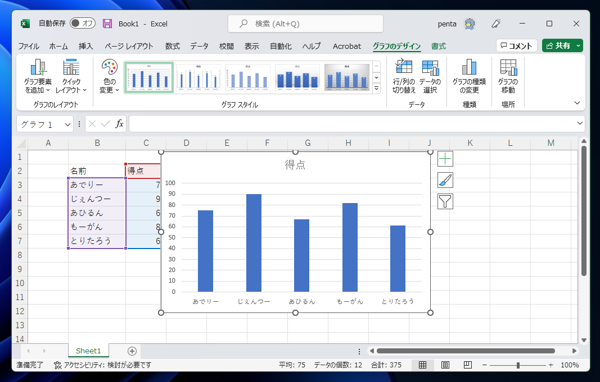Click the Comments button
This screenshot has width=600, height=382.
point(517,46)
